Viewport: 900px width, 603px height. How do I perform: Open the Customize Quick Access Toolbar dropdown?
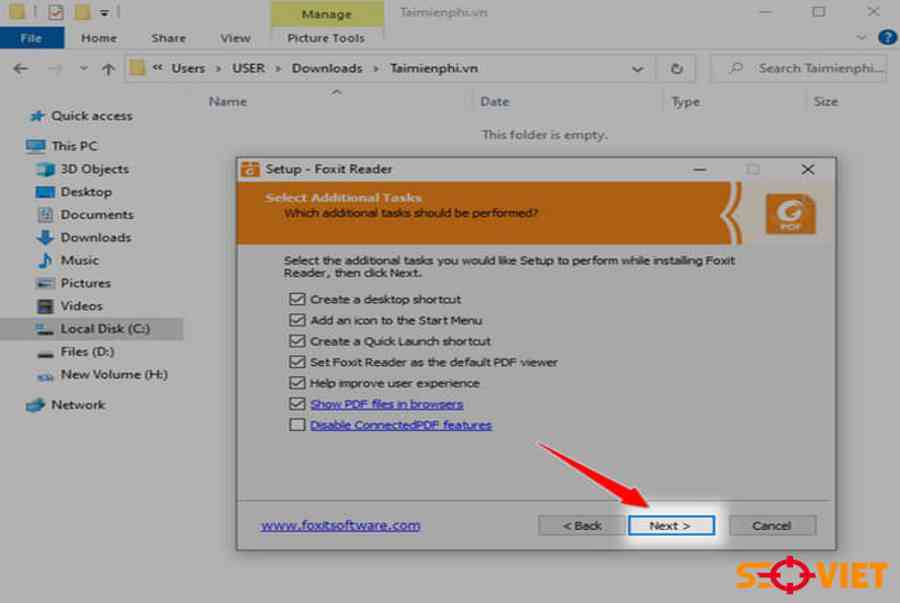point(104,12)
